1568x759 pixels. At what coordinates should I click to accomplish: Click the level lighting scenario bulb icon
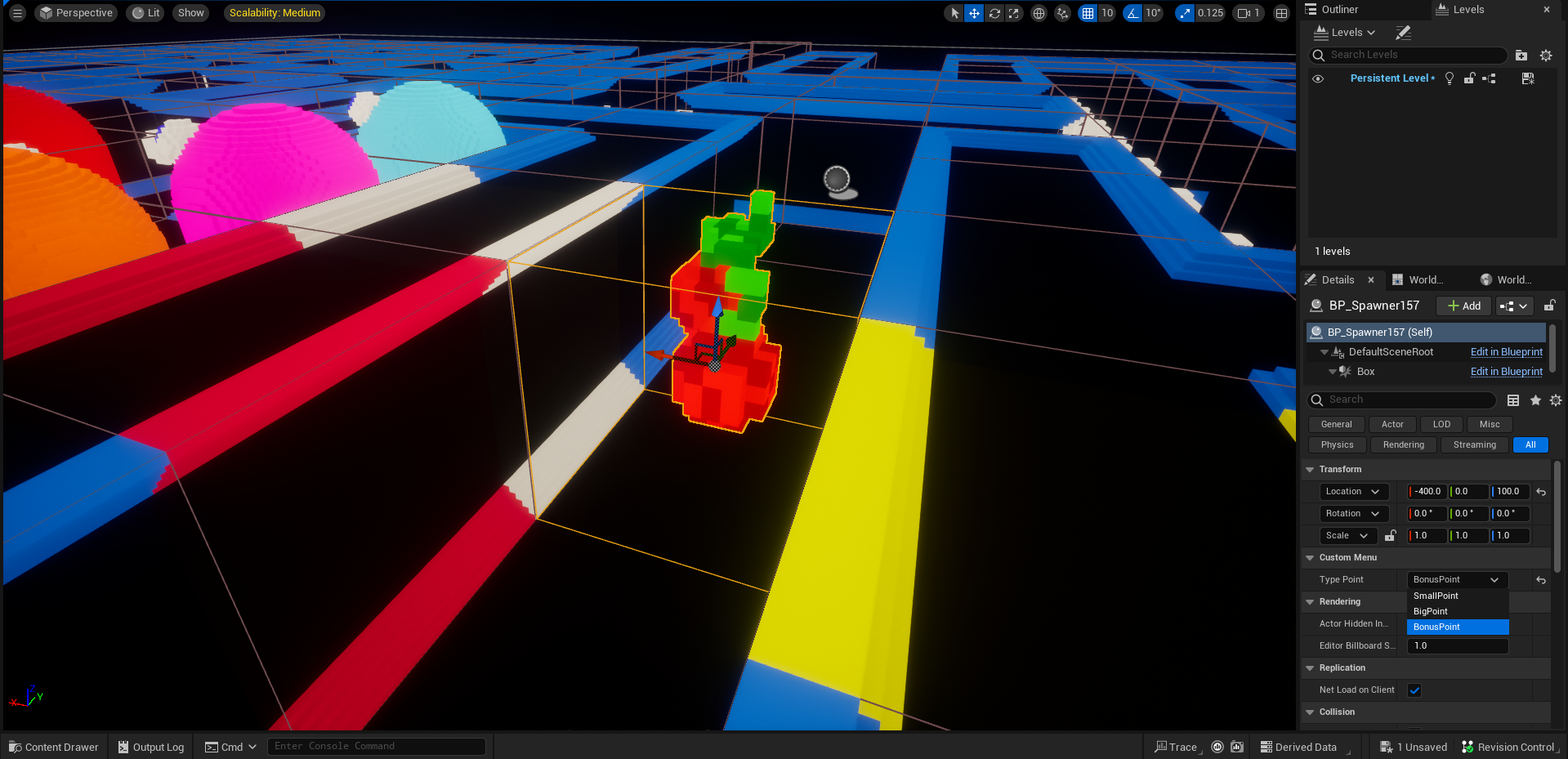[1450, 78]
